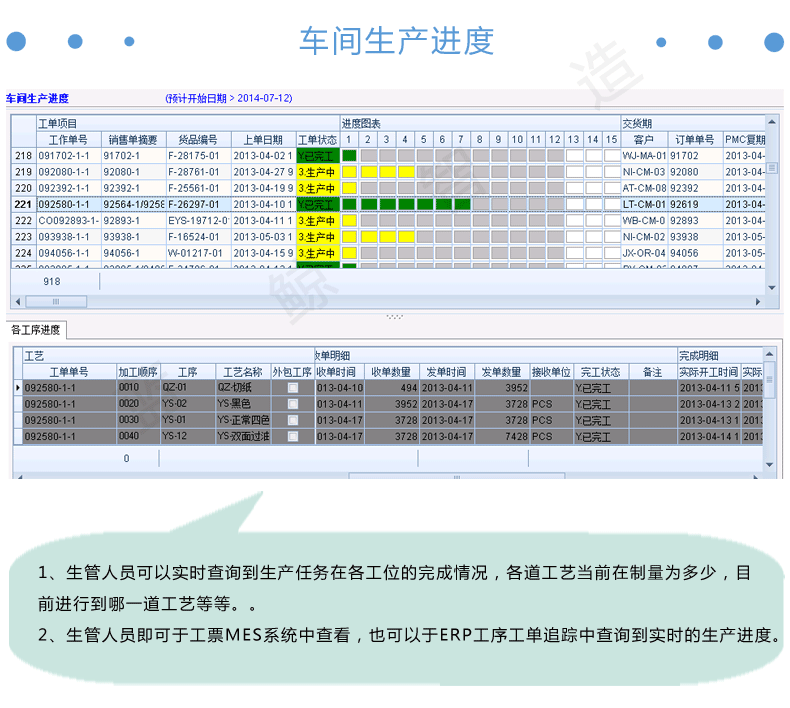Click row pointer arrow beside process 0010
Screen dimensions: 790x708
tap(18, 388)
